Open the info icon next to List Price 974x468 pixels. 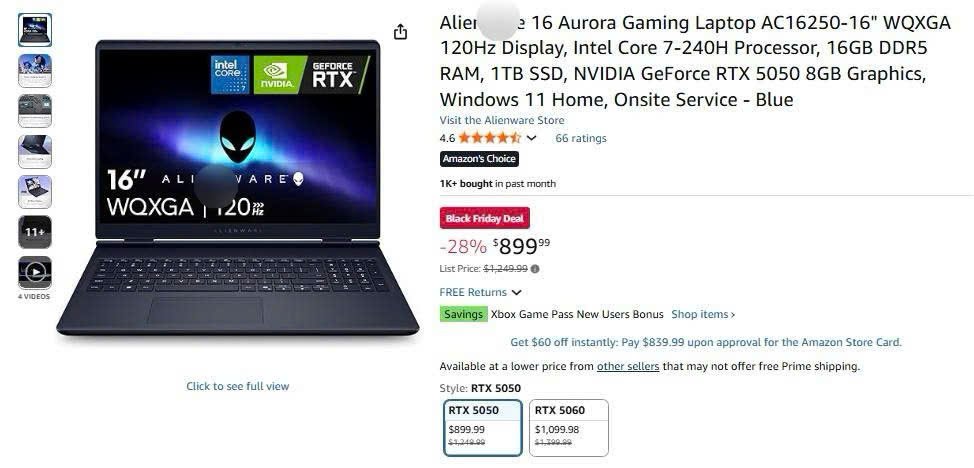click(535, 269)
